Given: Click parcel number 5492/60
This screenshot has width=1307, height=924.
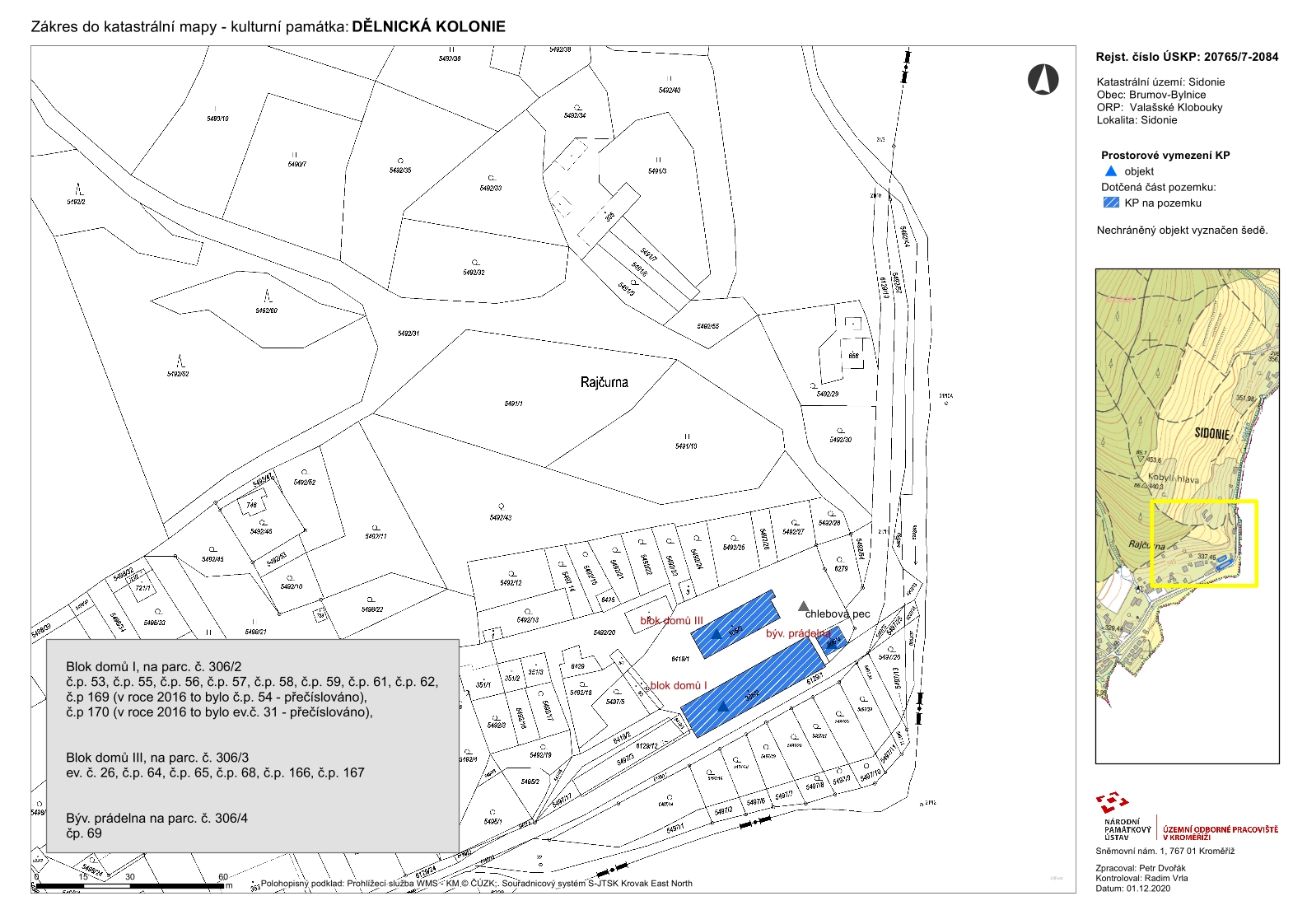Looking at the screenshot, I should pyautogui.click(x=267, y=310).
